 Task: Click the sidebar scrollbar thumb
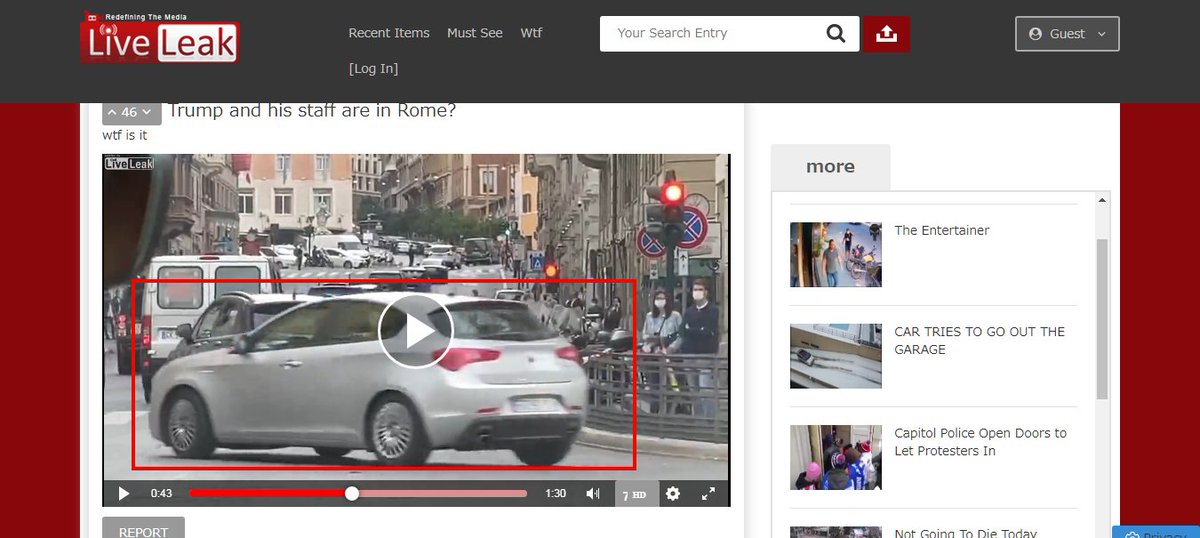1102,319
